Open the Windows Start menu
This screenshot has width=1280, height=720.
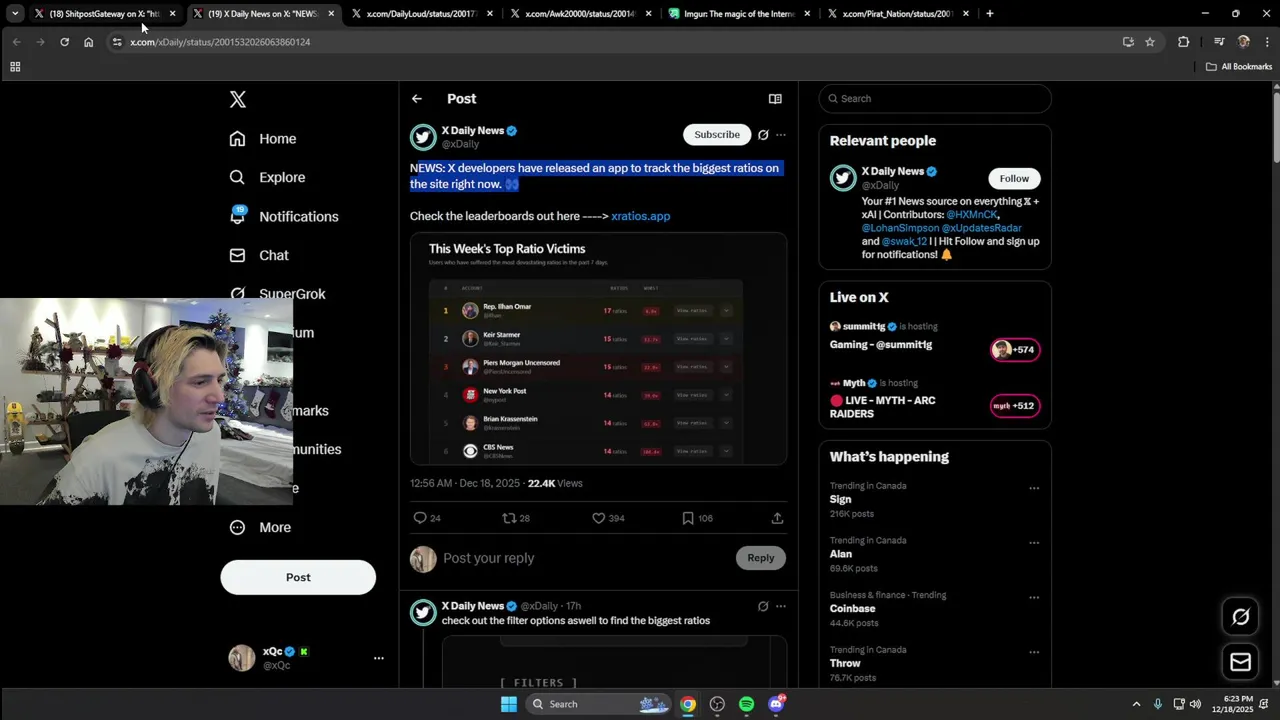click(509, 704)
